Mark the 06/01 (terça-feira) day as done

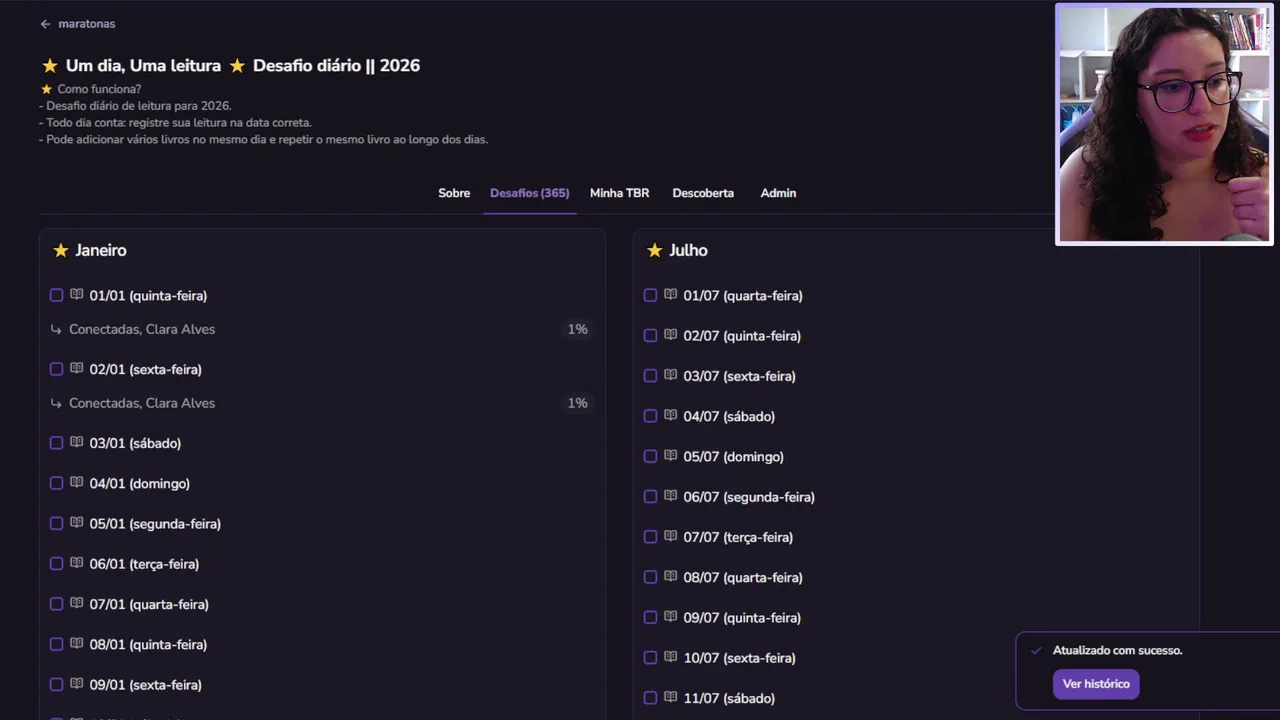point(56,564)
